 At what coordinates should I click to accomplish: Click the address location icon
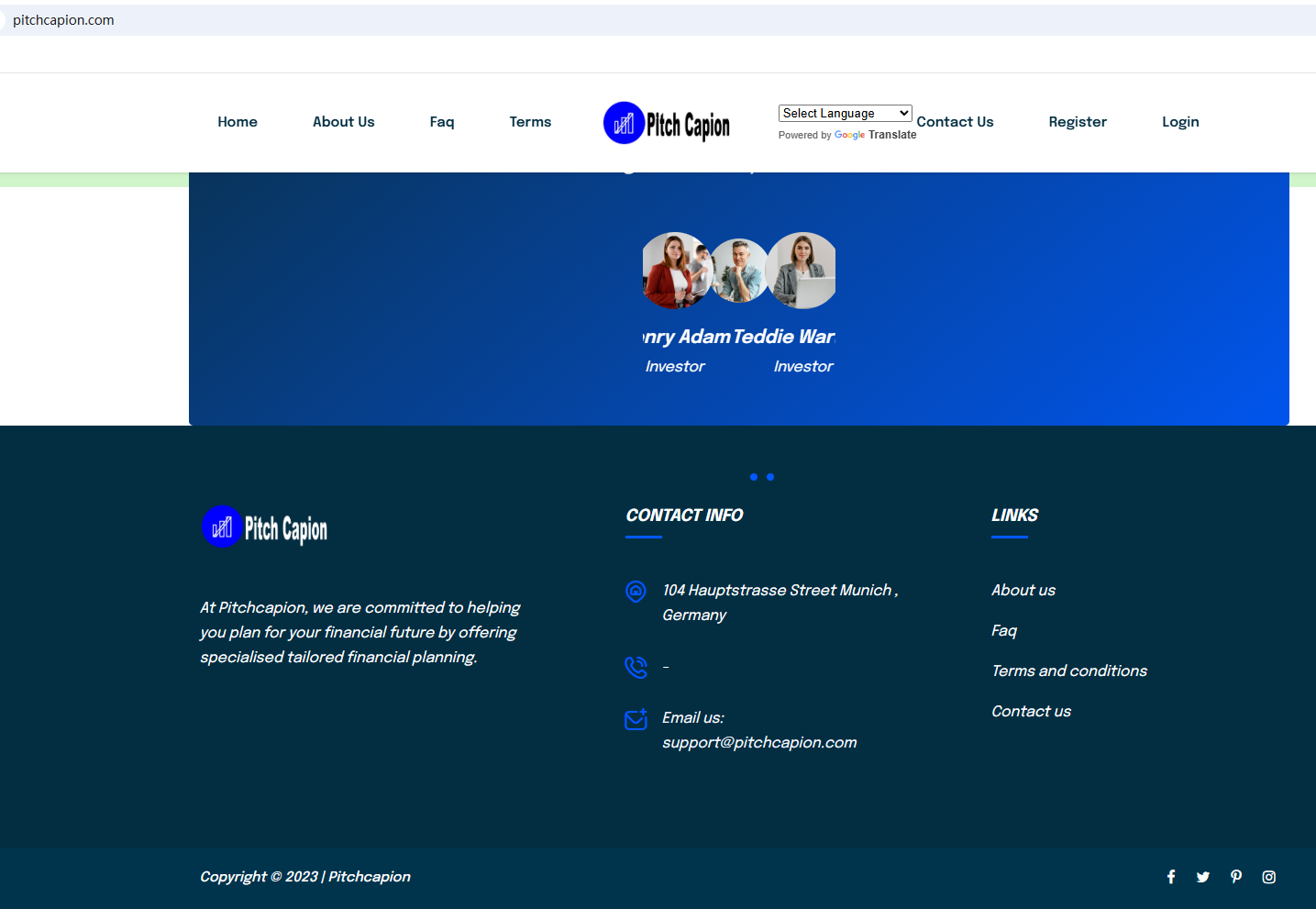click(x=636, y=592)
